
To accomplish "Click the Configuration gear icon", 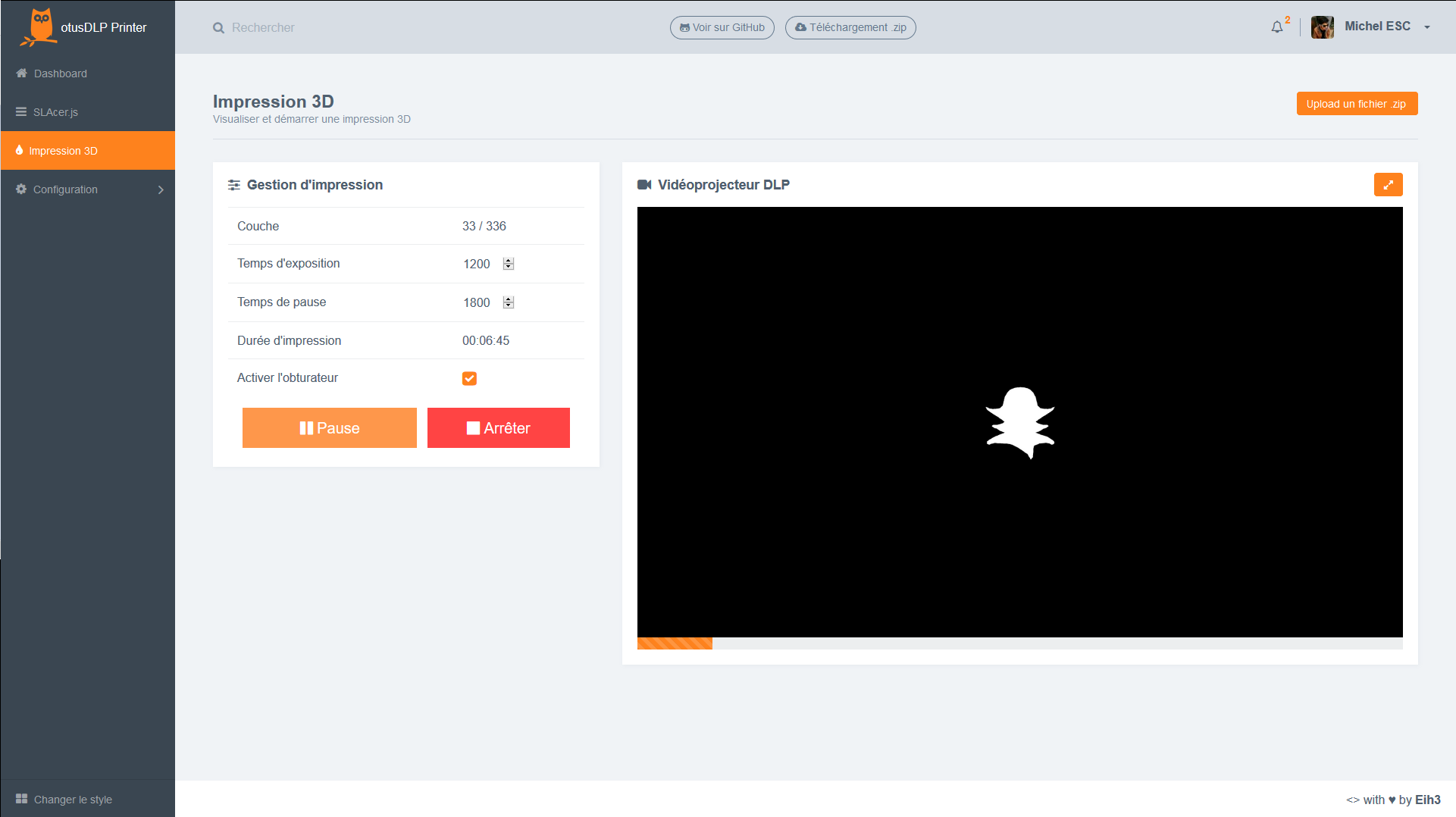I will tap(21, 189).
